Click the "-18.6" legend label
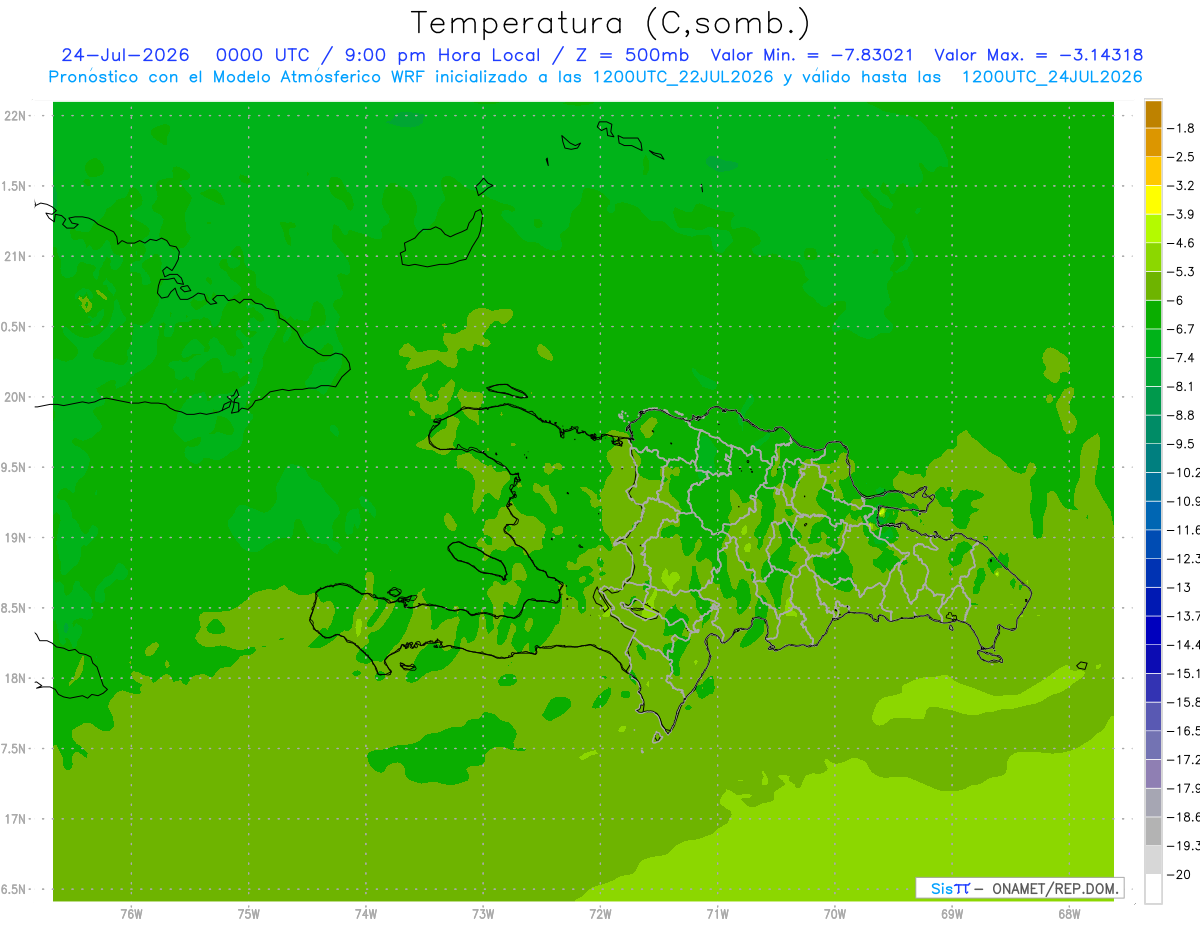The width and height of the screenshot is (1200, 927). pos(1182,817)
